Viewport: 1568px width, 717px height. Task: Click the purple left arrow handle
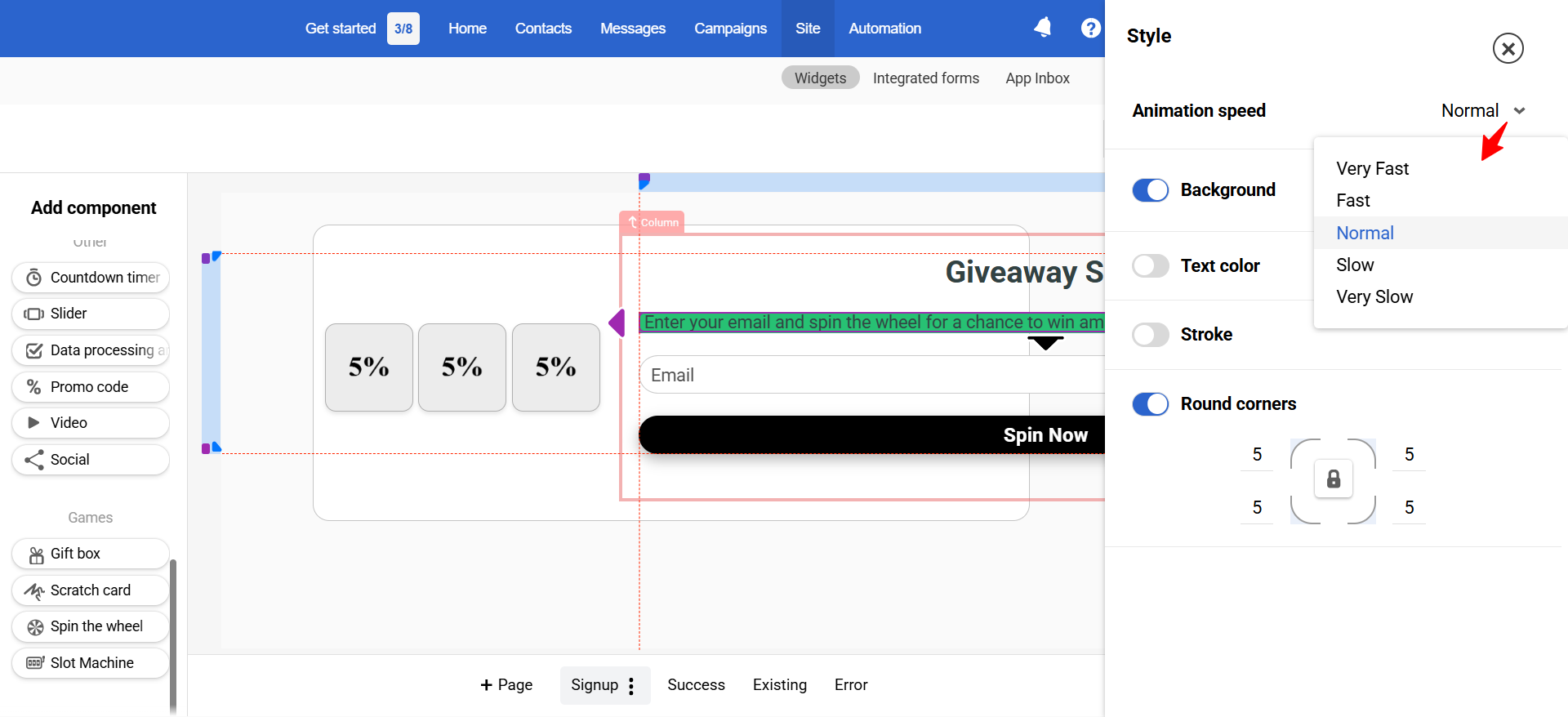tap(617, 323)
